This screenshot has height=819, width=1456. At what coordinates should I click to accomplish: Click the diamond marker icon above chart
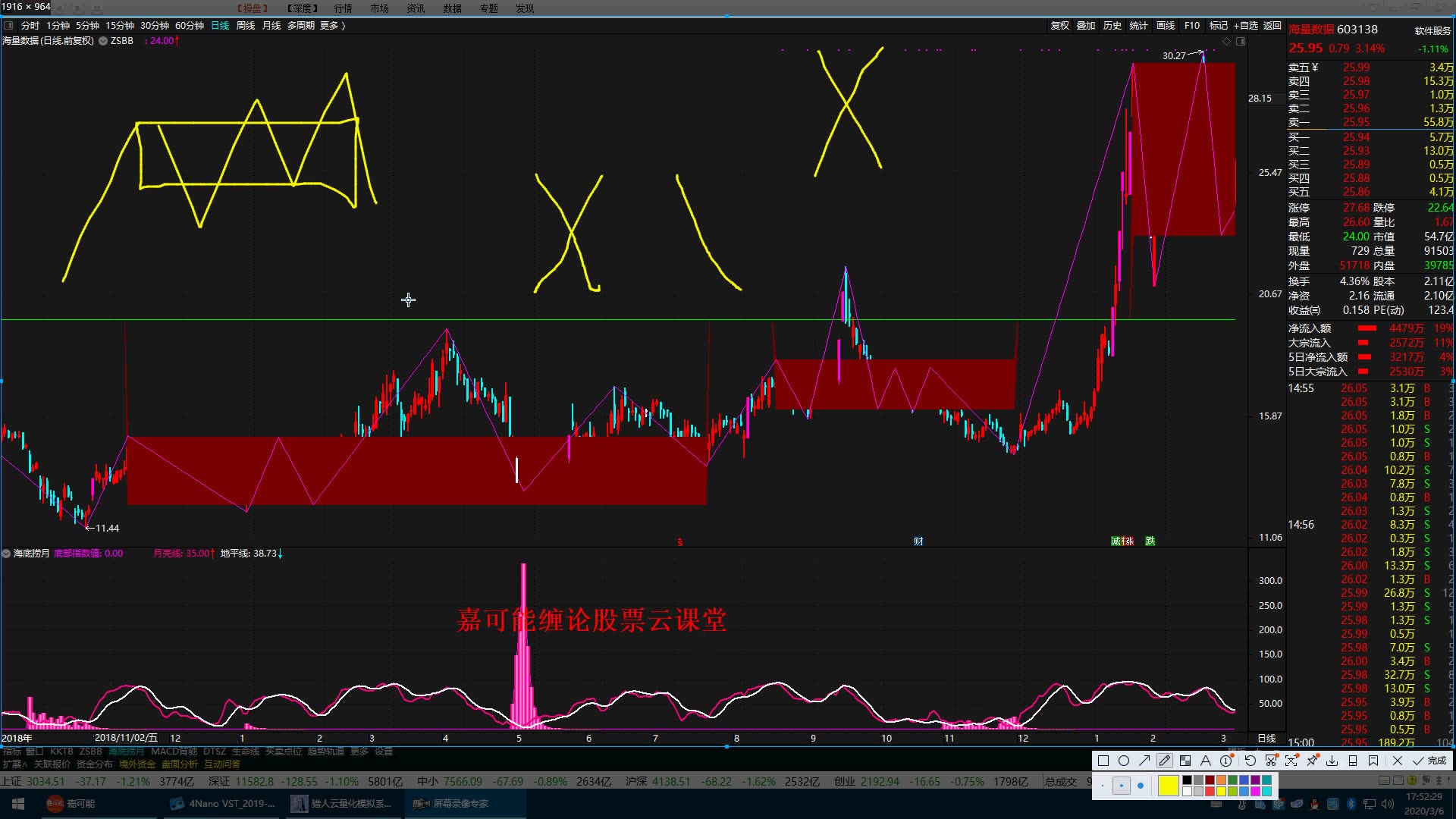(1227, 41)
